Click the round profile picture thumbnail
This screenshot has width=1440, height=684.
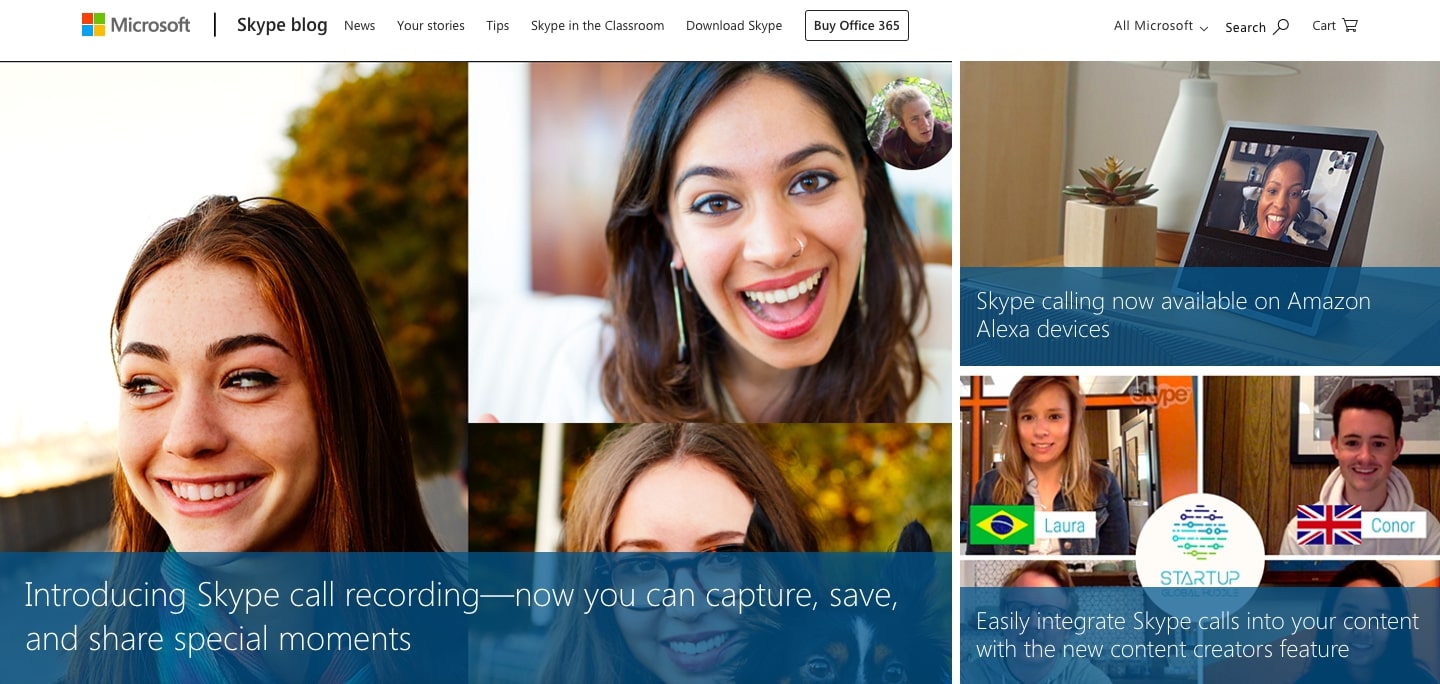click(x=909, y=125)
